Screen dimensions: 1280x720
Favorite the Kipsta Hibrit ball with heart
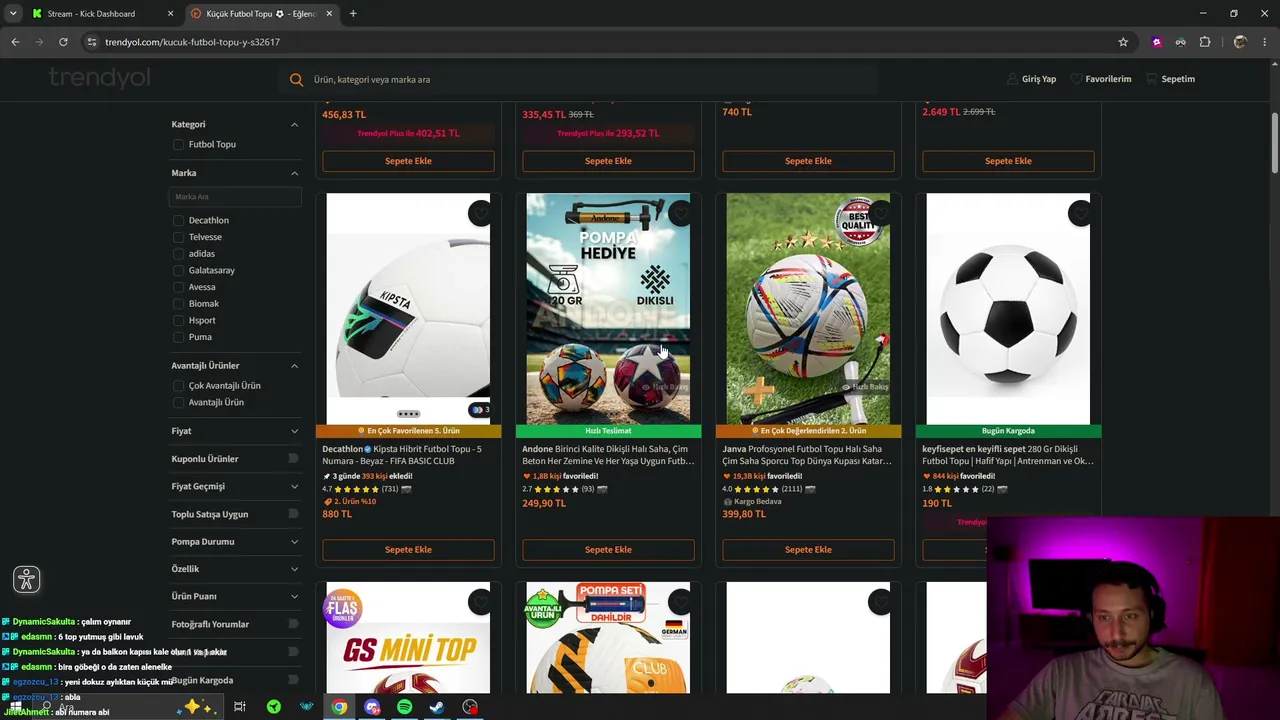click(480, 213)
